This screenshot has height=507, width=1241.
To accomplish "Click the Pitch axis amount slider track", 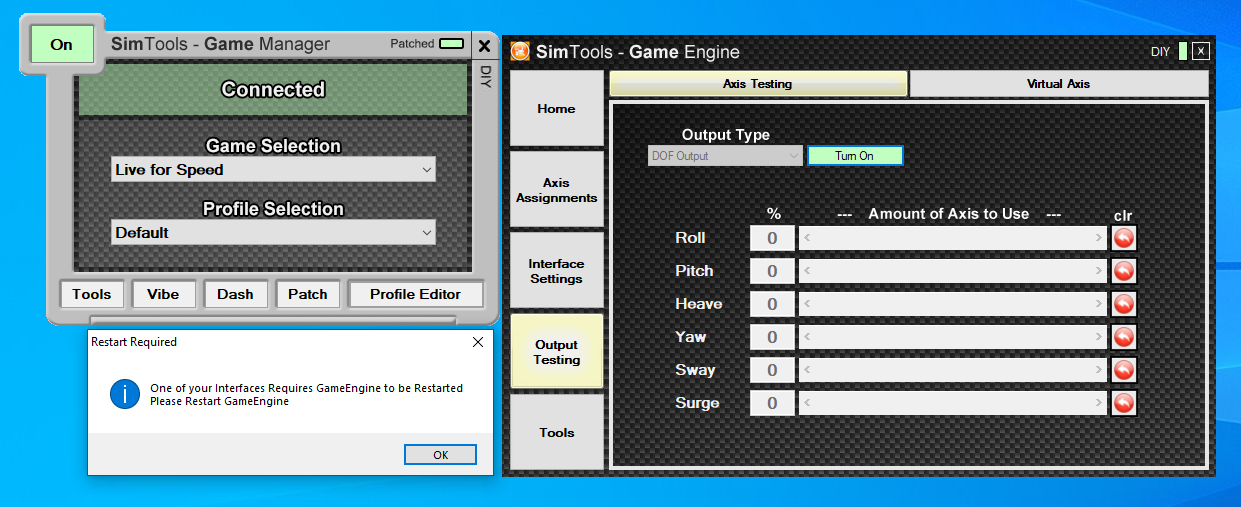I will [953, 271].
